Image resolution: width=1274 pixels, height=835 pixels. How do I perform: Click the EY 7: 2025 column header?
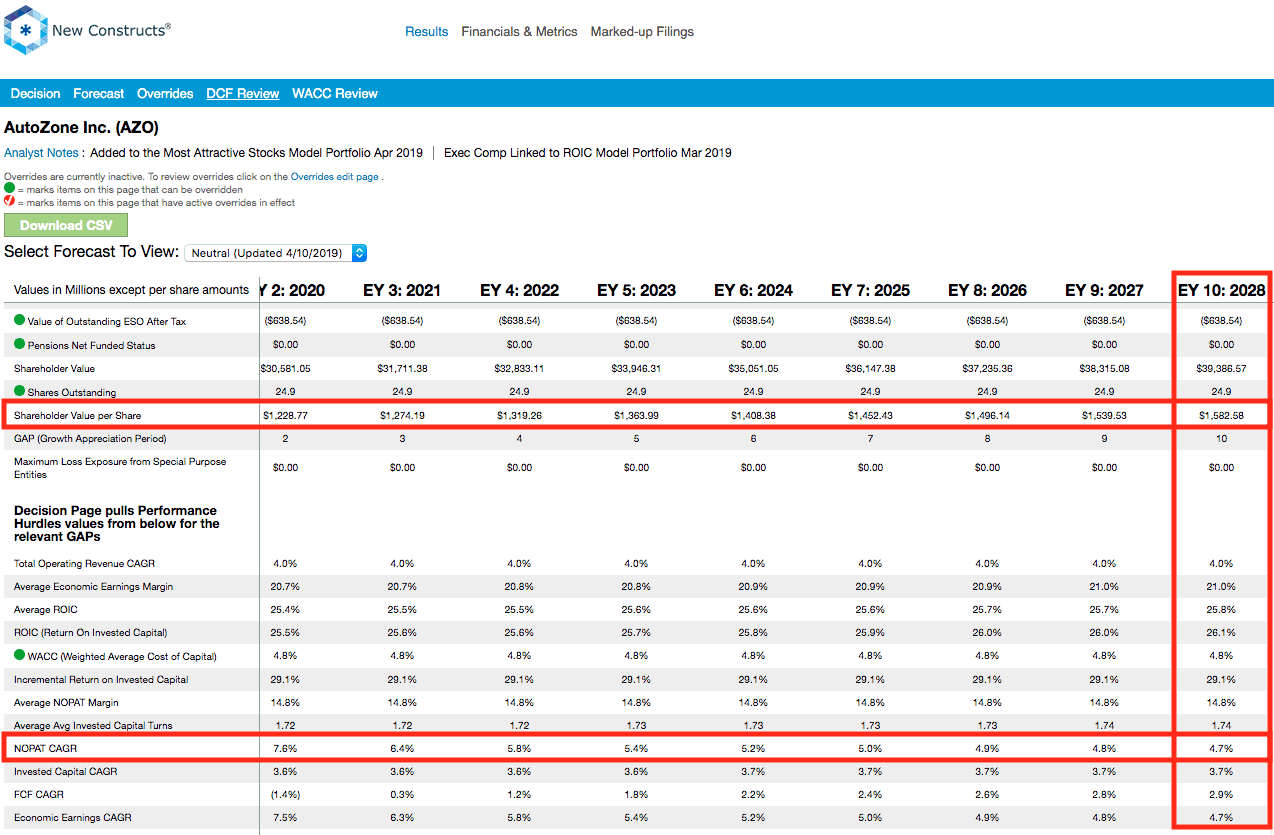(870, 290)
